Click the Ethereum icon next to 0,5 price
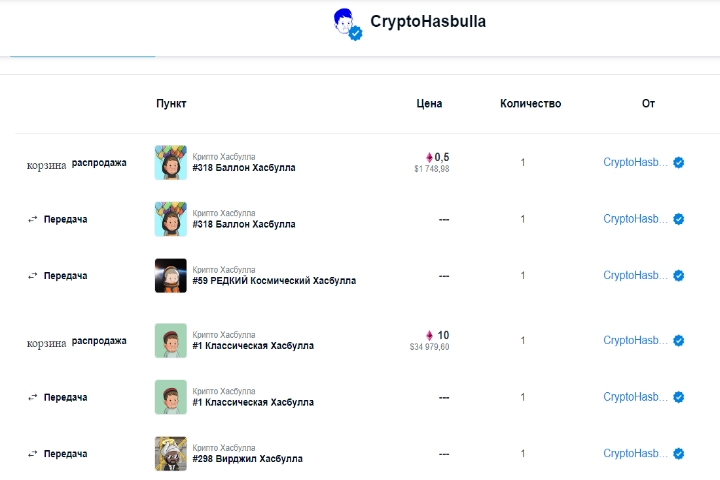 coord(429,157)
